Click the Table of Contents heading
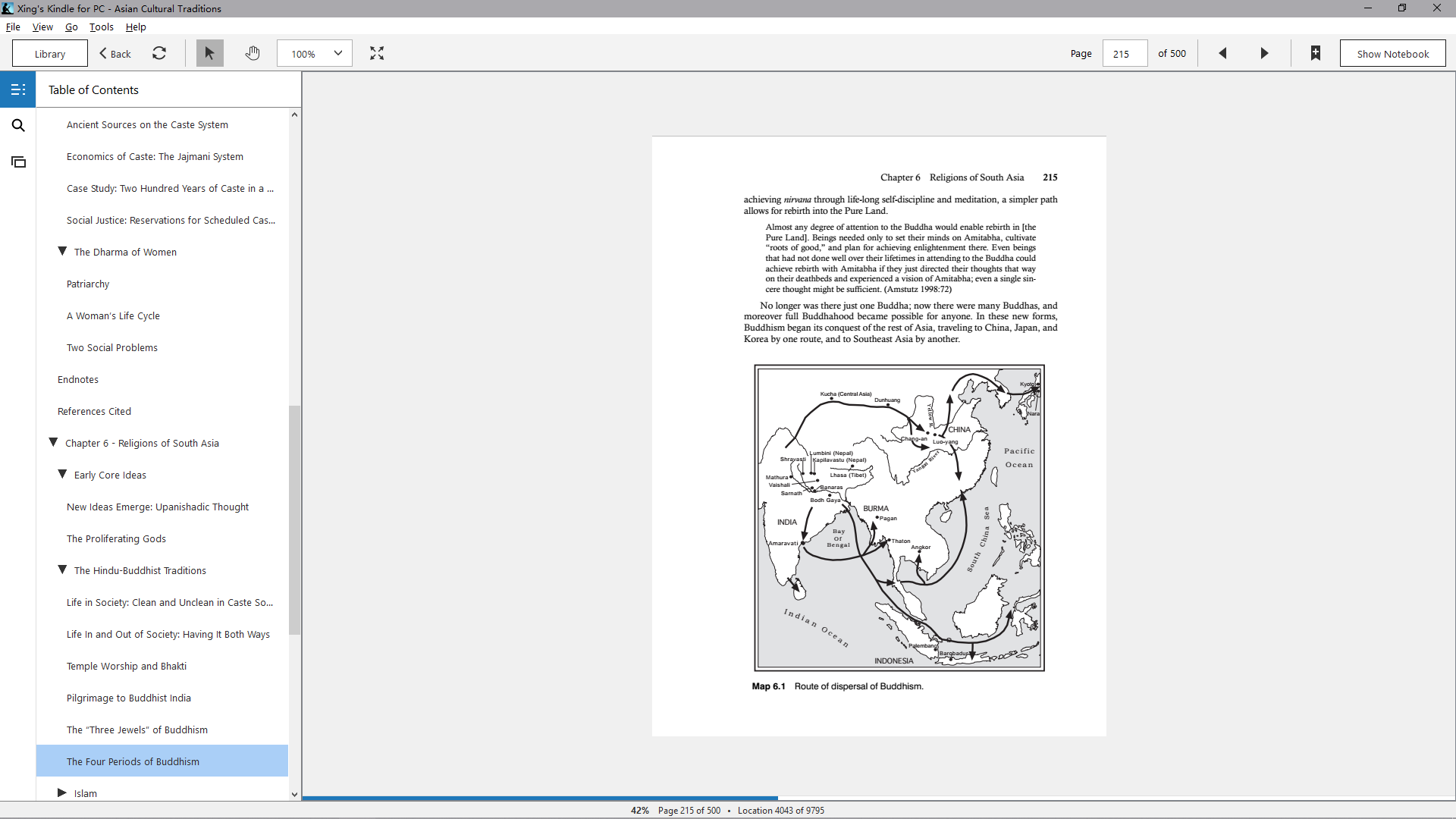The height and width of the screenshot is (819, 1456). coord(93,89)
